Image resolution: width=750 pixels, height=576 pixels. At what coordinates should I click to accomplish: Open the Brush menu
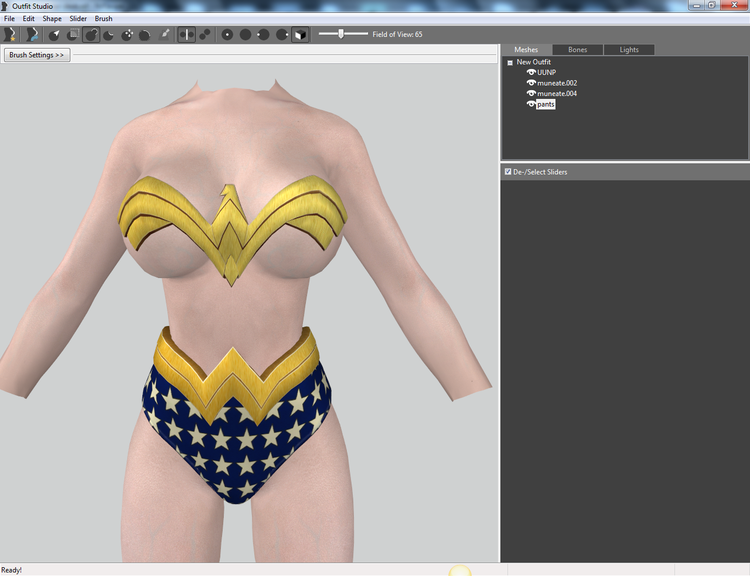coord(103,19)
